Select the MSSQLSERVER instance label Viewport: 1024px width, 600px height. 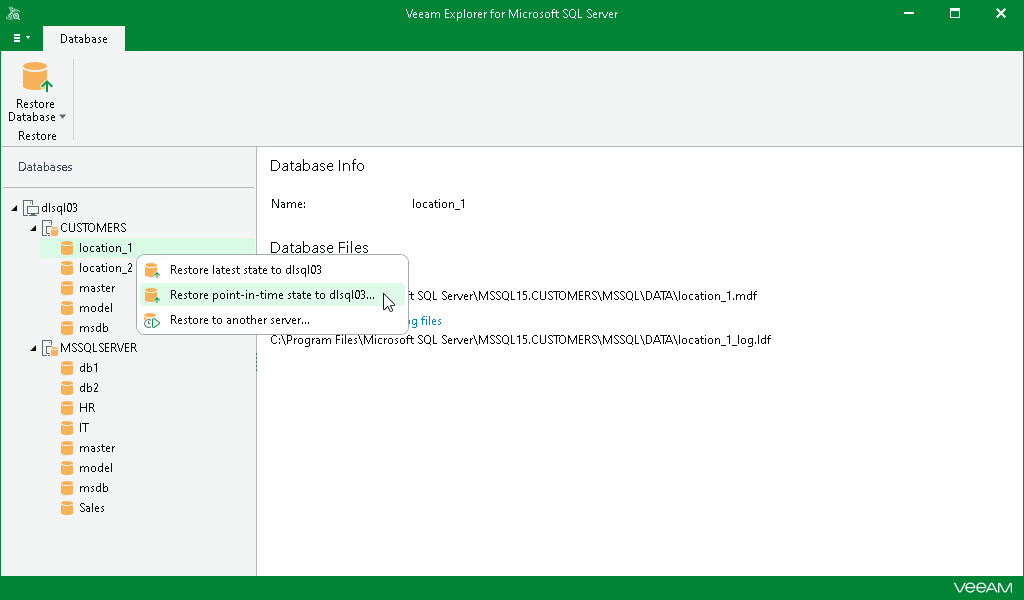point(98,348)
